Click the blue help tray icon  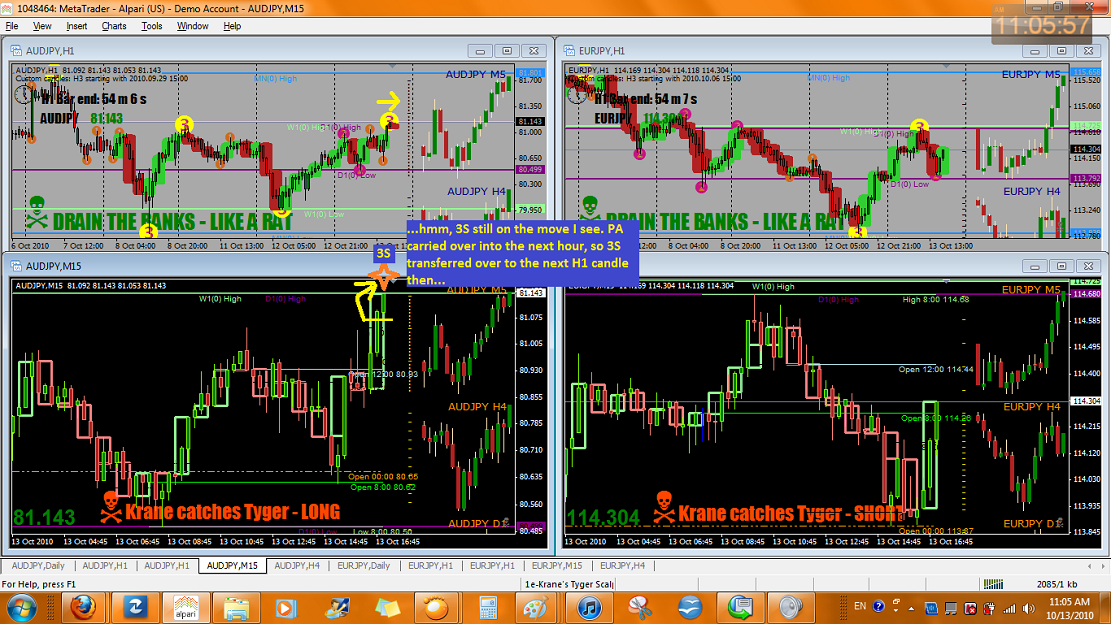point(879,607)
